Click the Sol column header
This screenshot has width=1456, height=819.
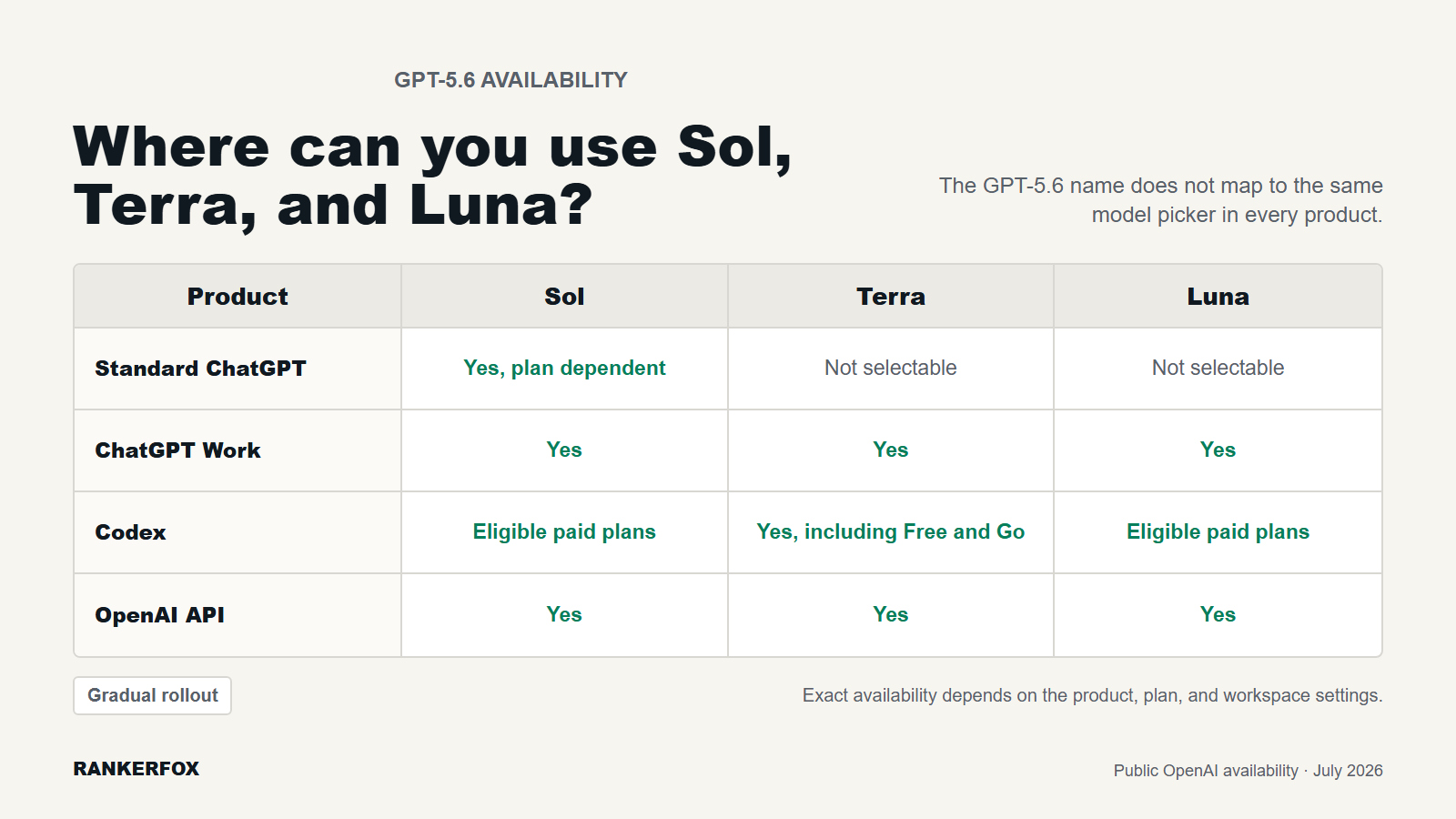coord(564,297)
